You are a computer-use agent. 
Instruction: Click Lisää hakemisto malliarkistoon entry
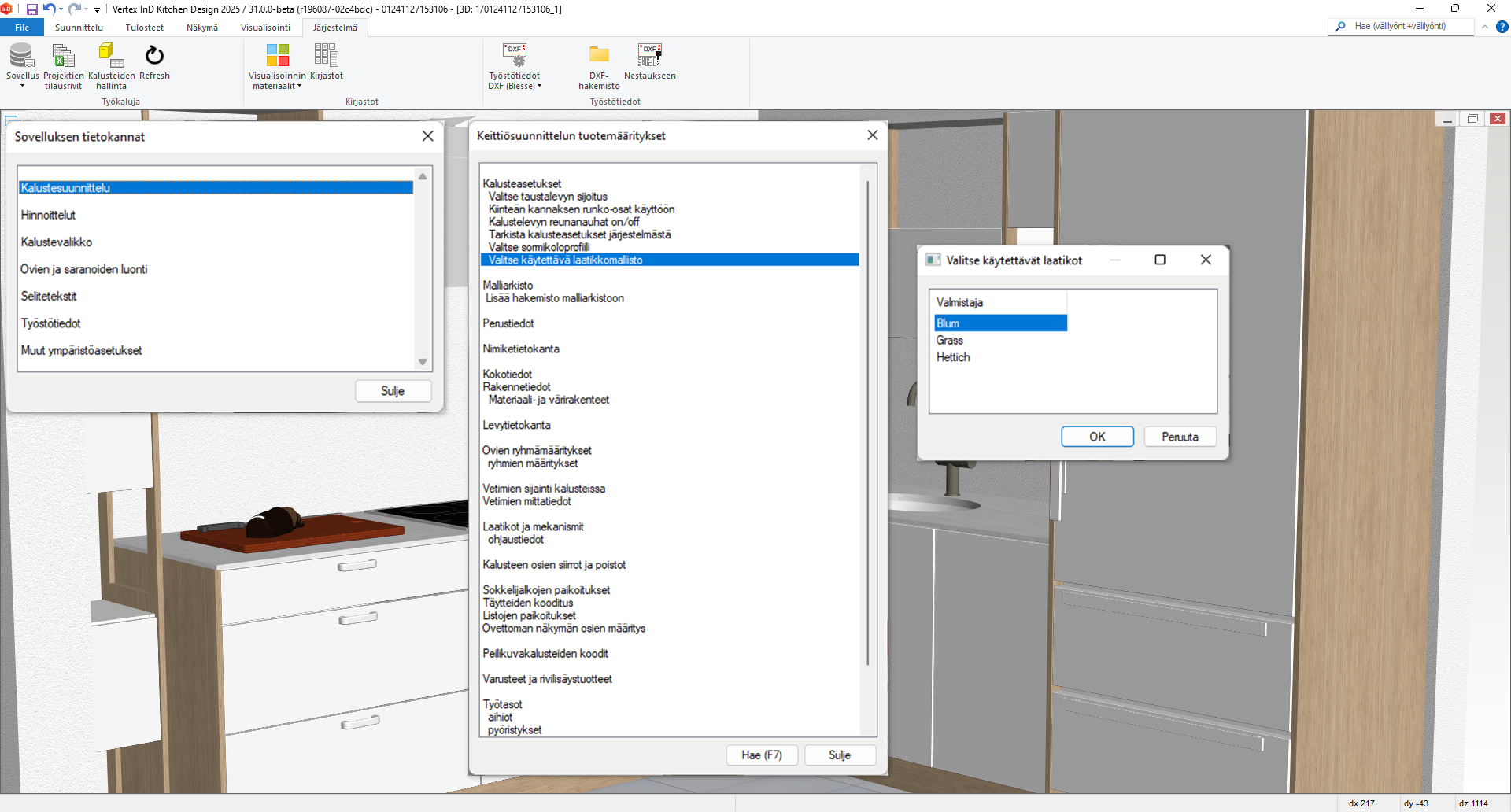pos(554,298)
